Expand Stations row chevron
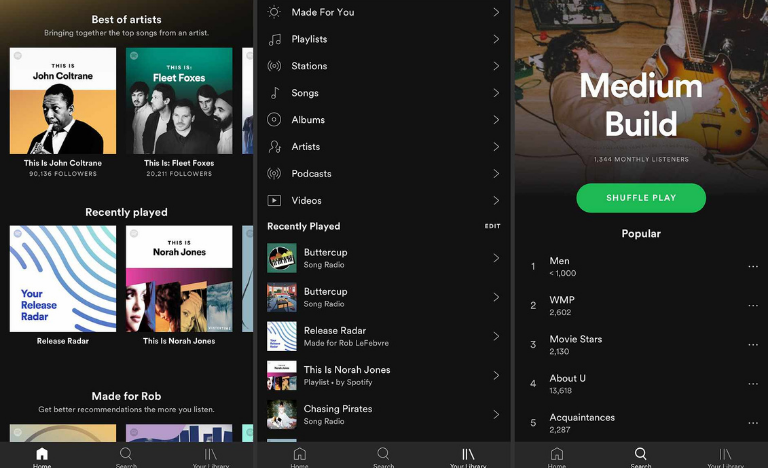 (x=496, y=66)
